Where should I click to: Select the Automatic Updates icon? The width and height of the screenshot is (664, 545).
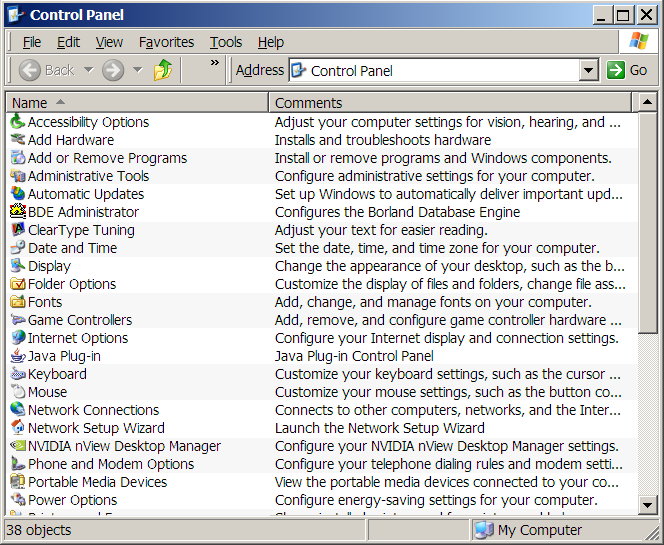click(18, 194)
